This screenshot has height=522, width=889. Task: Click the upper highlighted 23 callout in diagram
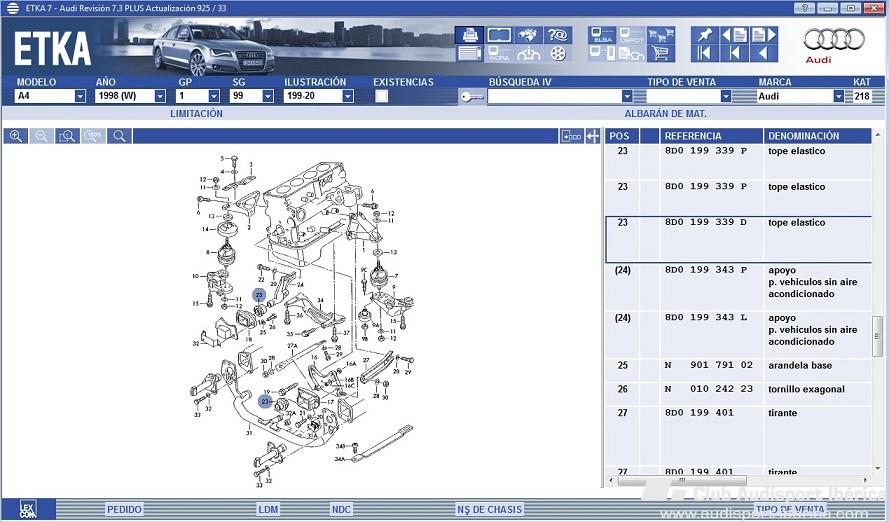tap(259, 295)
